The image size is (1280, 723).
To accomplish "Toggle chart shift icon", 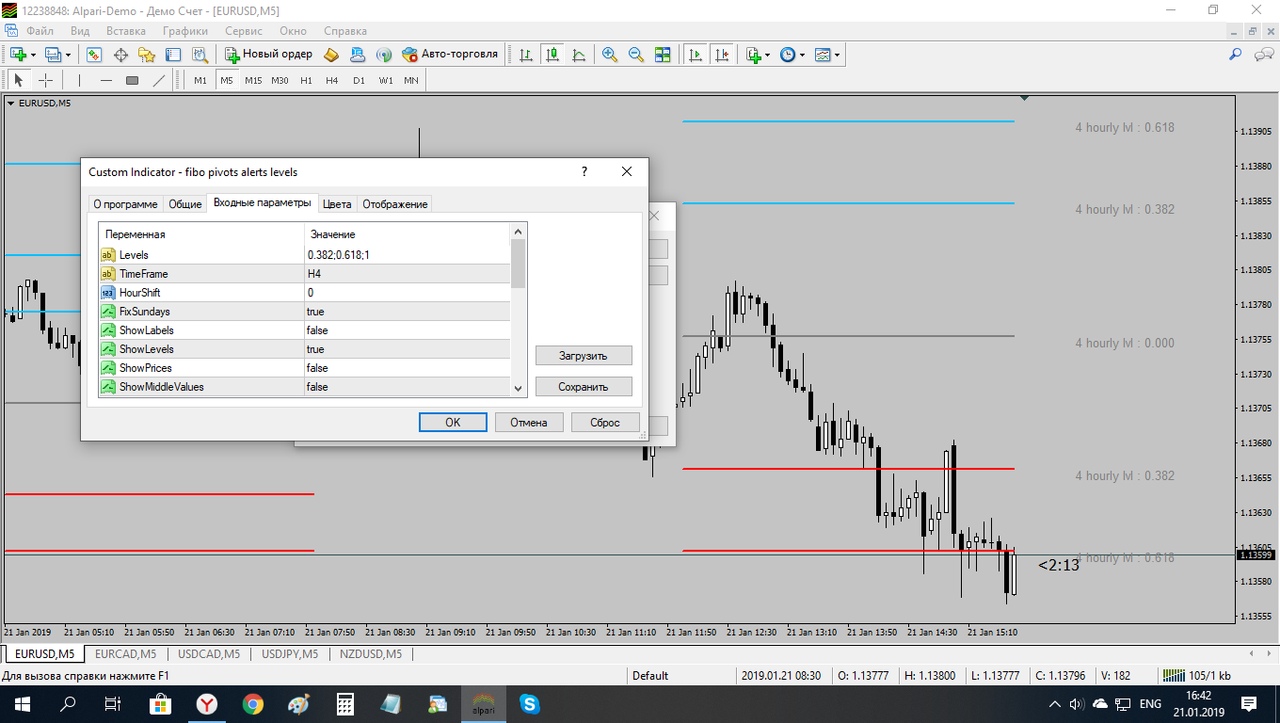I will click(x=722, y=54).
